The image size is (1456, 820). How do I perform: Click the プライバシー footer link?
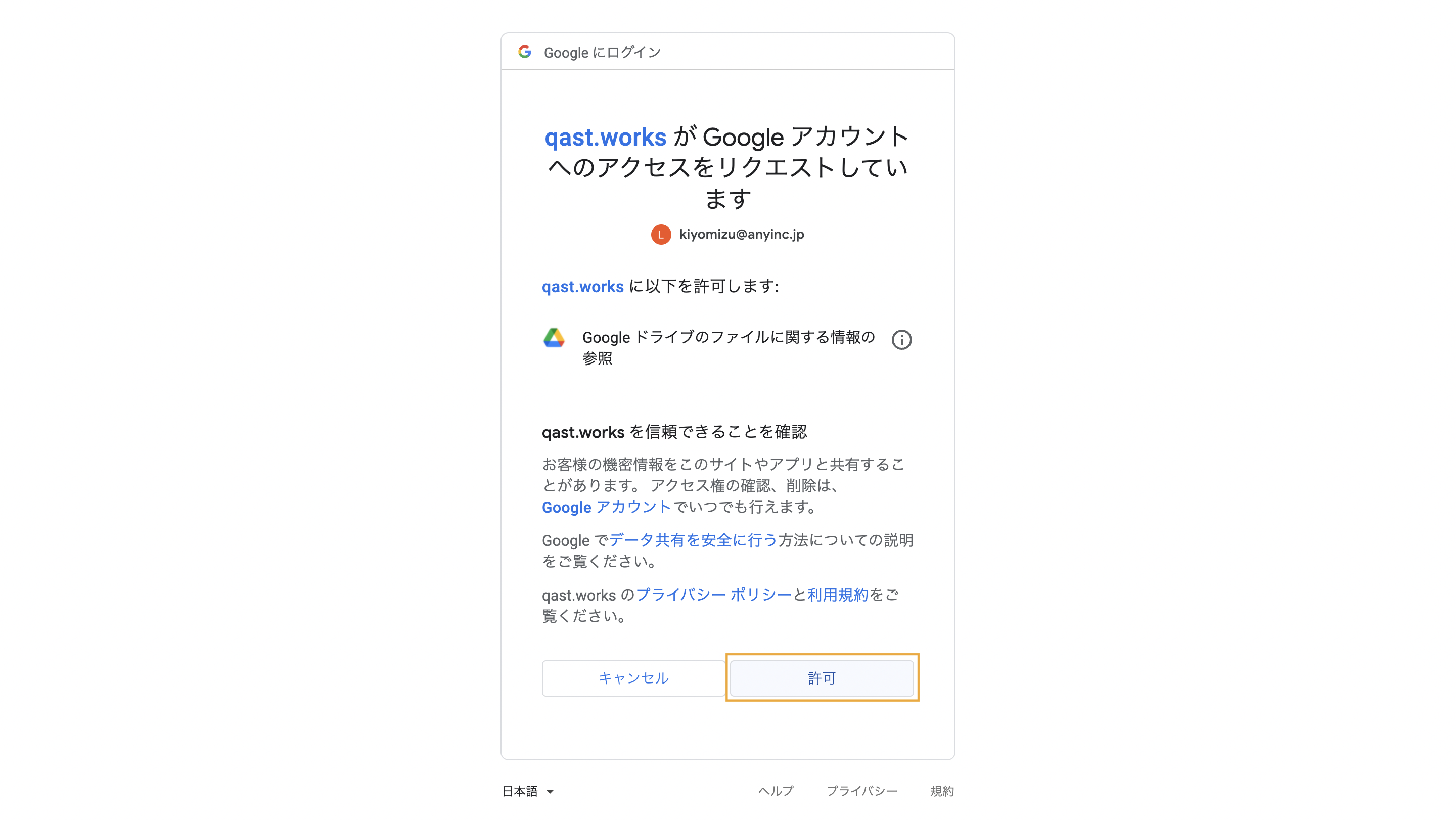(x=862, y=791)
